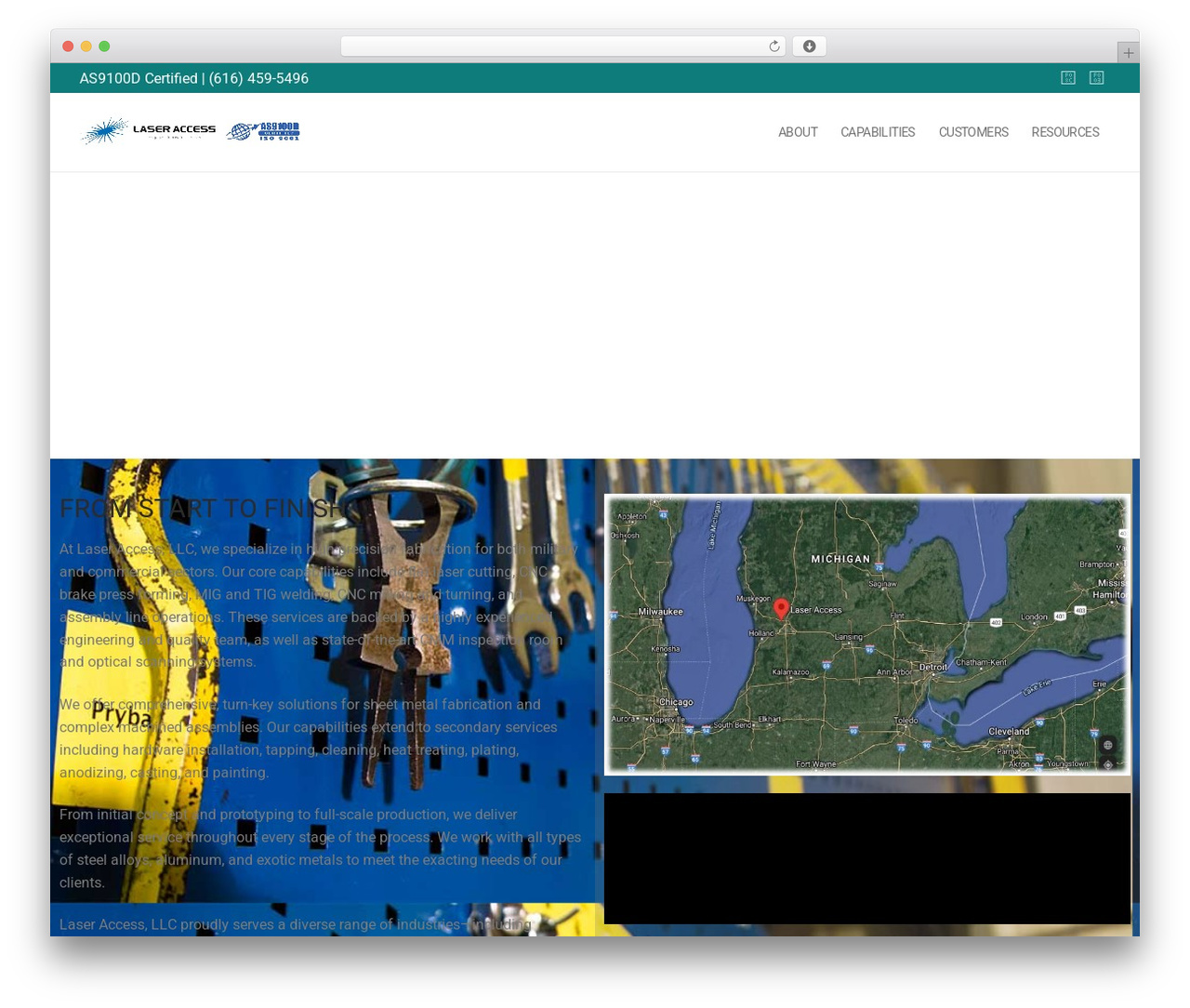This screenshot has width=1190, height=1008.
Task: Click the black video embed area
Action: [x=867, y=858]
